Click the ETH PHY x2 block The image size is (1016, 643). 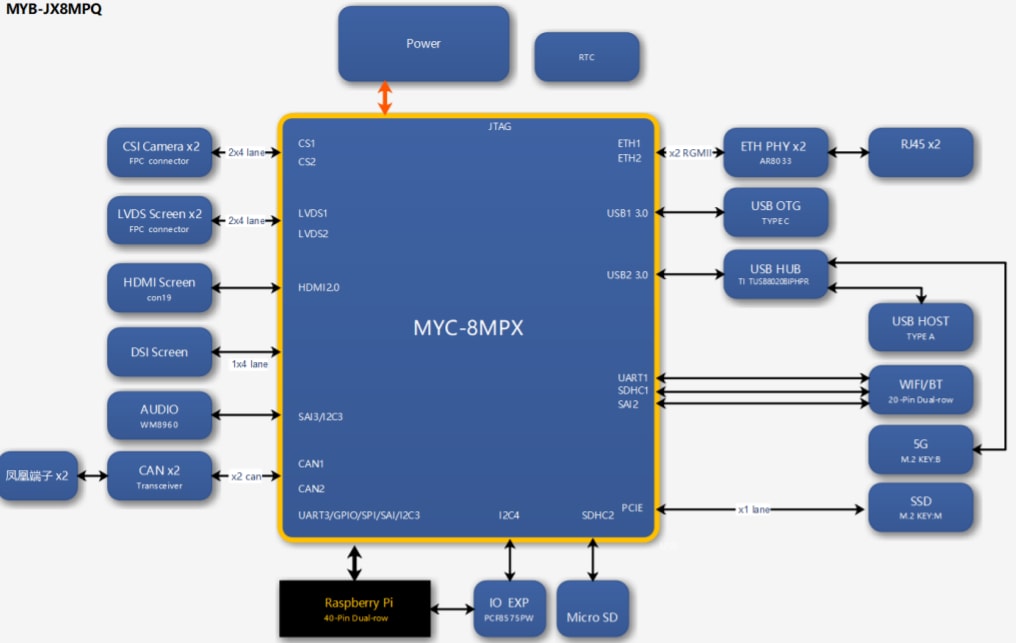[x=773, y=152]
